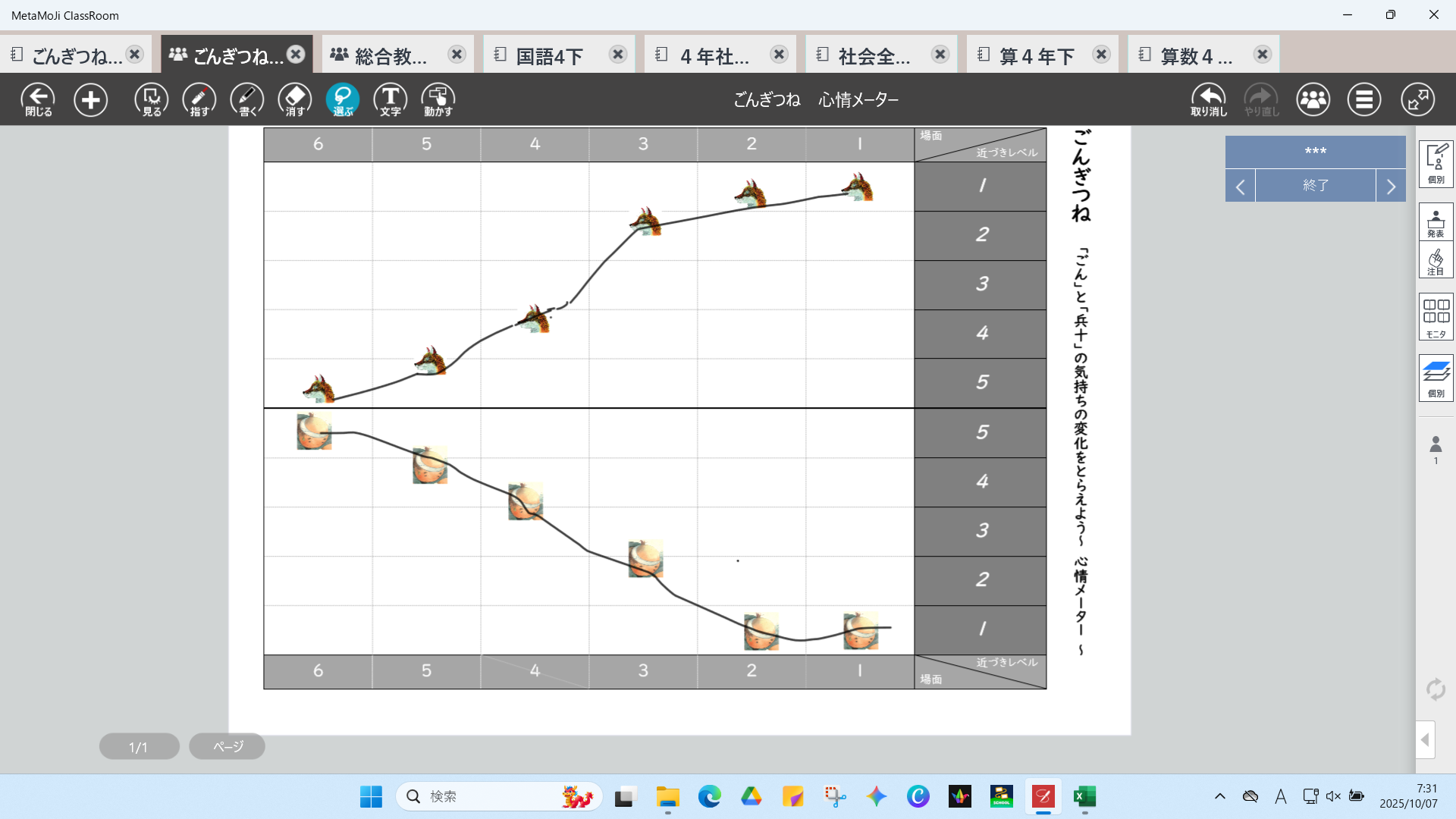The height and width of the screenshot is (819, 1456).
Task: Click the 動かす move tool
Action: 438,99
